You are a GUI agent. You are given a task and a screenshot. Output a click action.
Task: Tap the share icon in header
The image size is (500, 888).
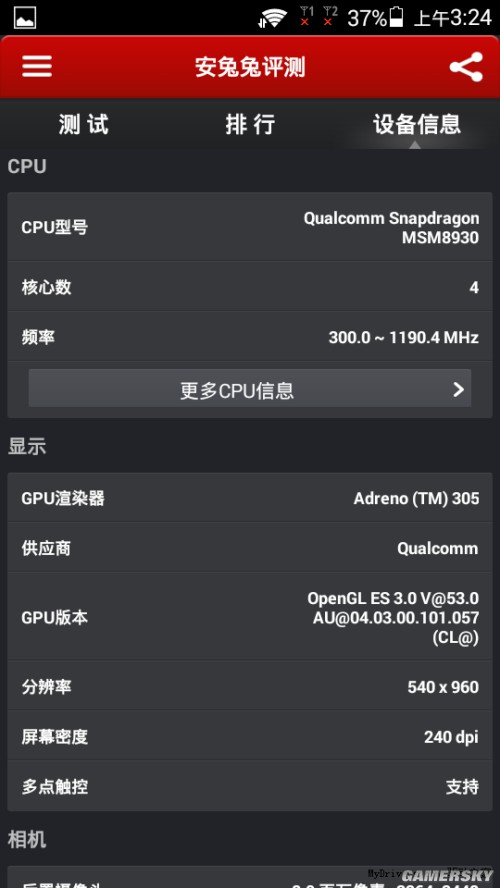(466, 67)
